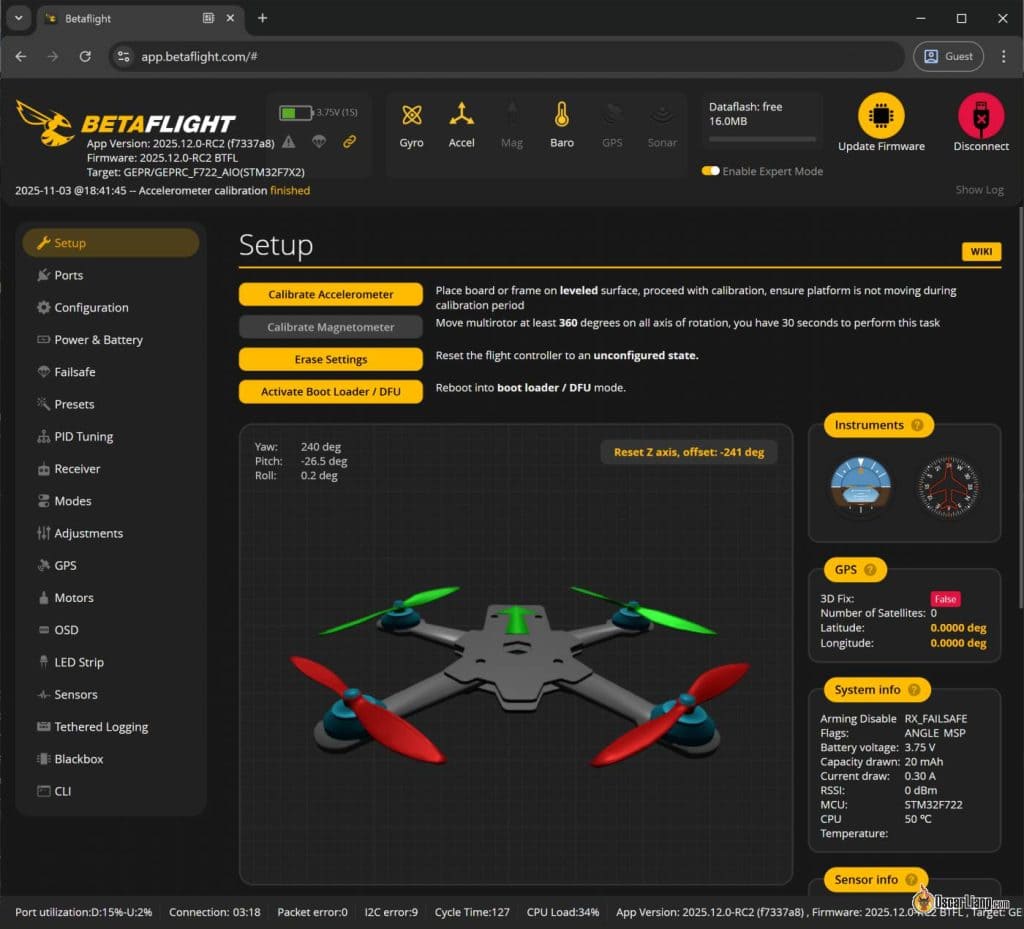Click the CLI terminal icon

point(44,791)
